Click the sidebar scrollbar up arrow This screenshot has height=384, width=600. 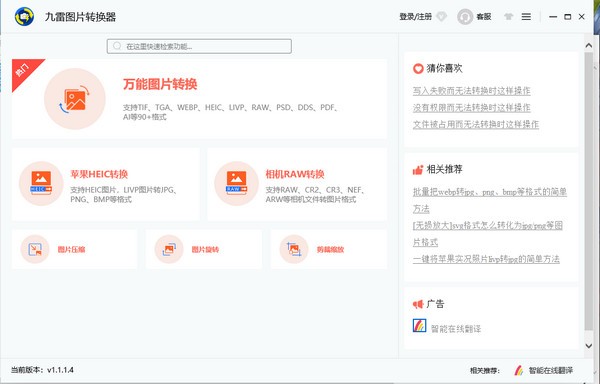[x=589, y=46]
